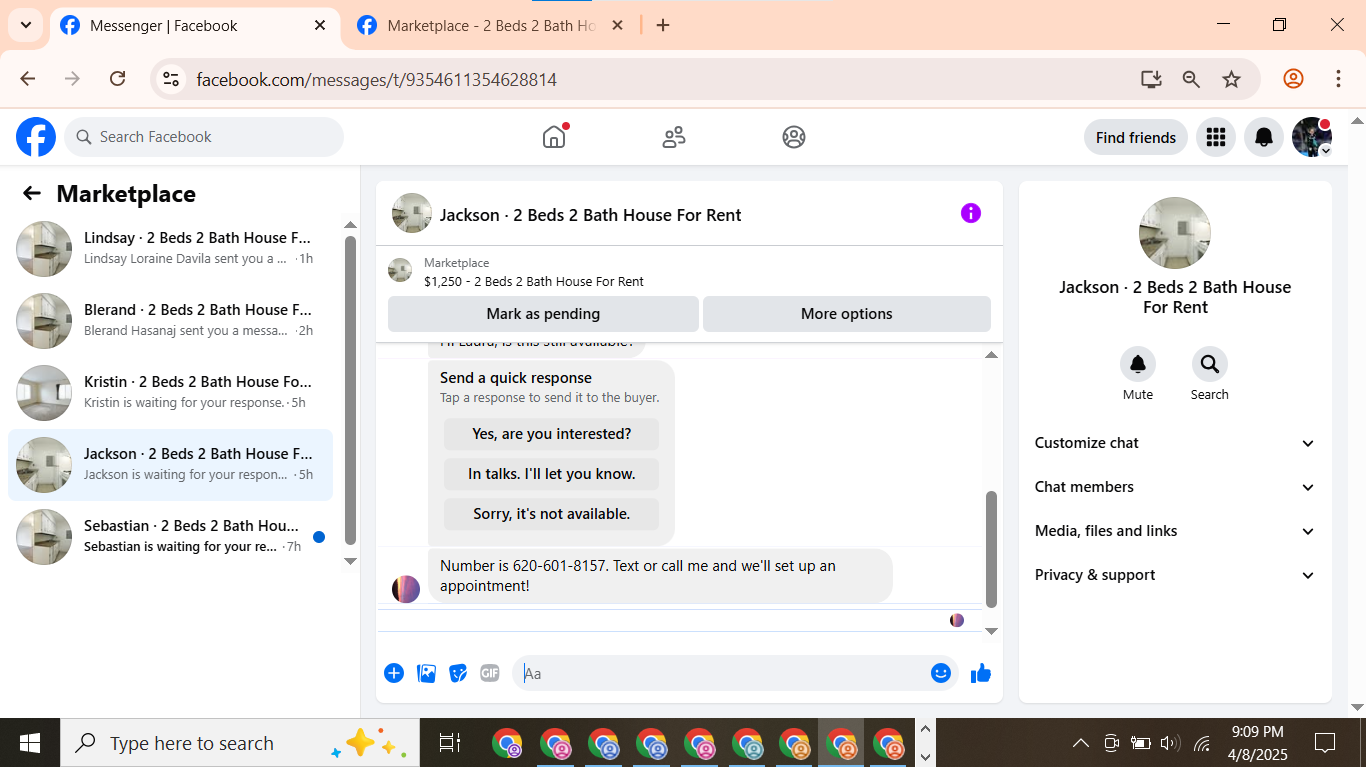Click More options button
This screenshot has width=1366, height=767.
[847, 314]
